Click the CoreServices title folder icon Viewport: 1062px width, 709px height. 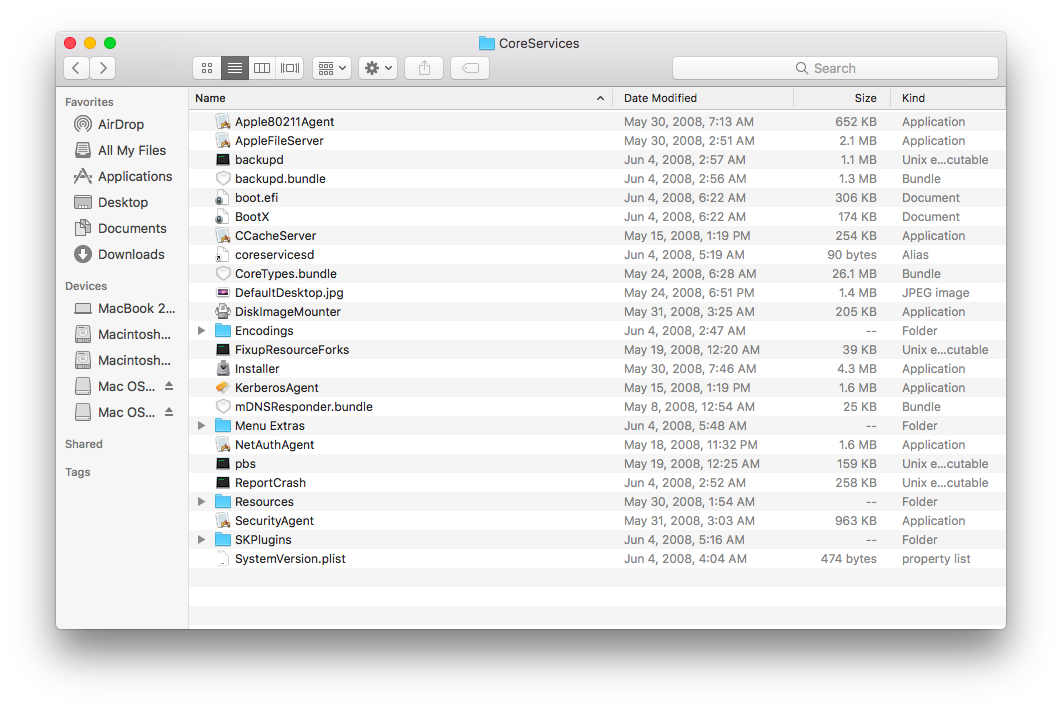click(x=486, y=43)
